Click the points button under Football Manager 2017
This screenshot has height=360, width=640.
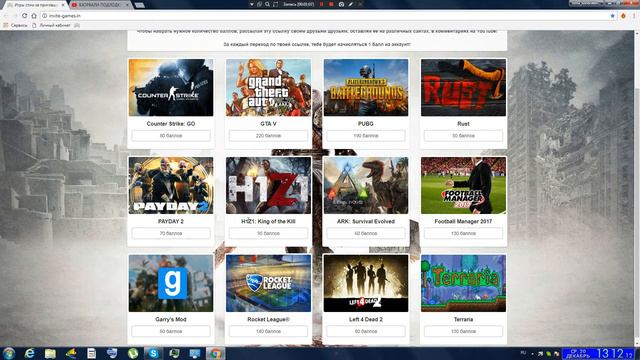(463, 233)
